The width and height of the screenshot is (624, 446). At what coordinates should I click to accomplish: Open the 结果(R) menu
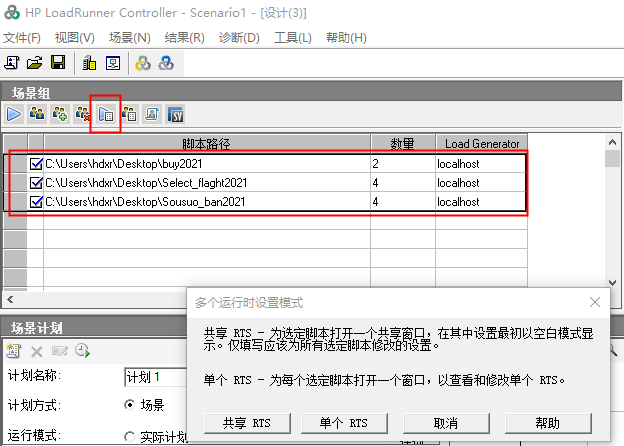185,38
